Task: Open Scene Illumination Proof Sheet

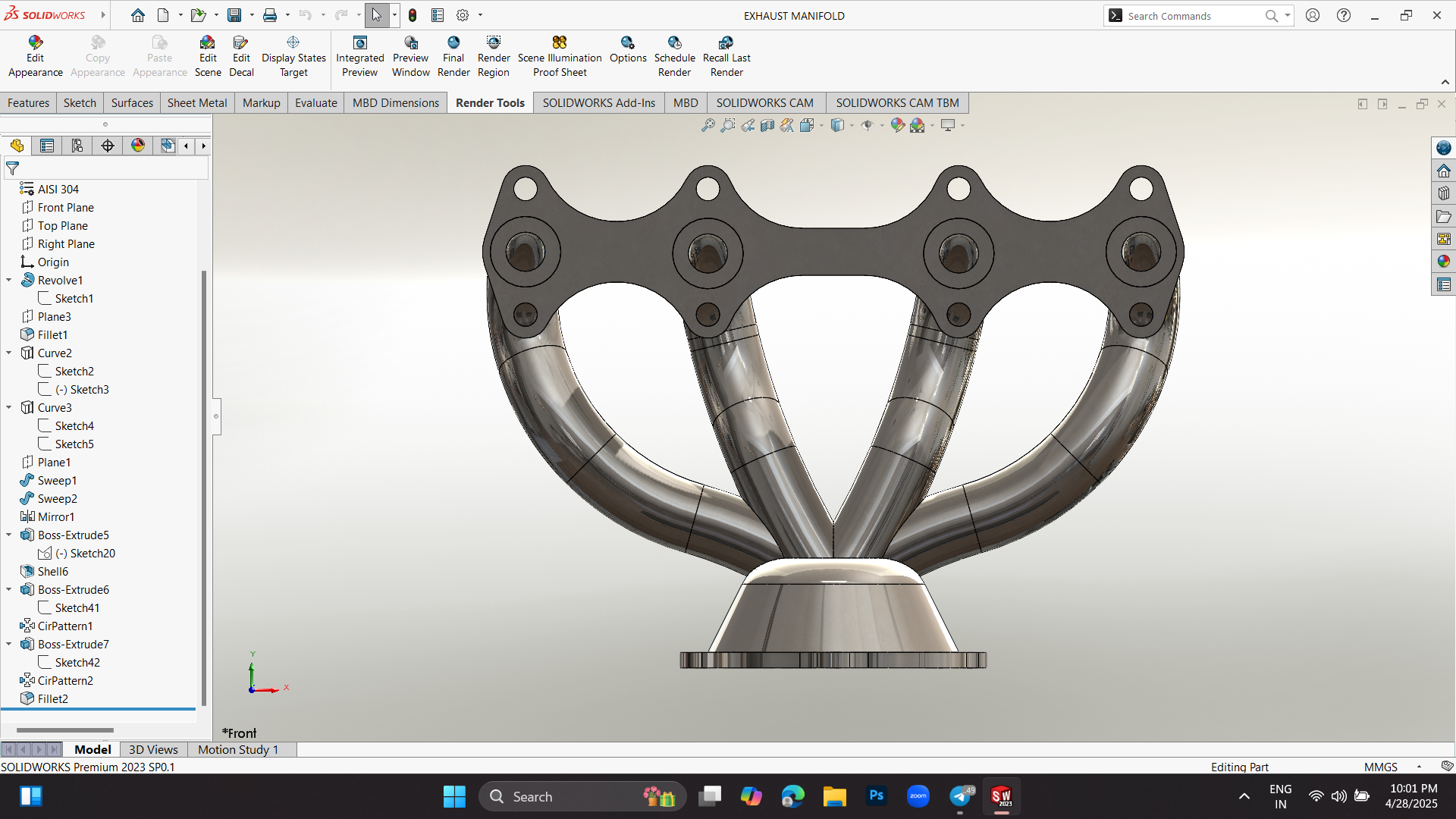Action: pos(559,57)
